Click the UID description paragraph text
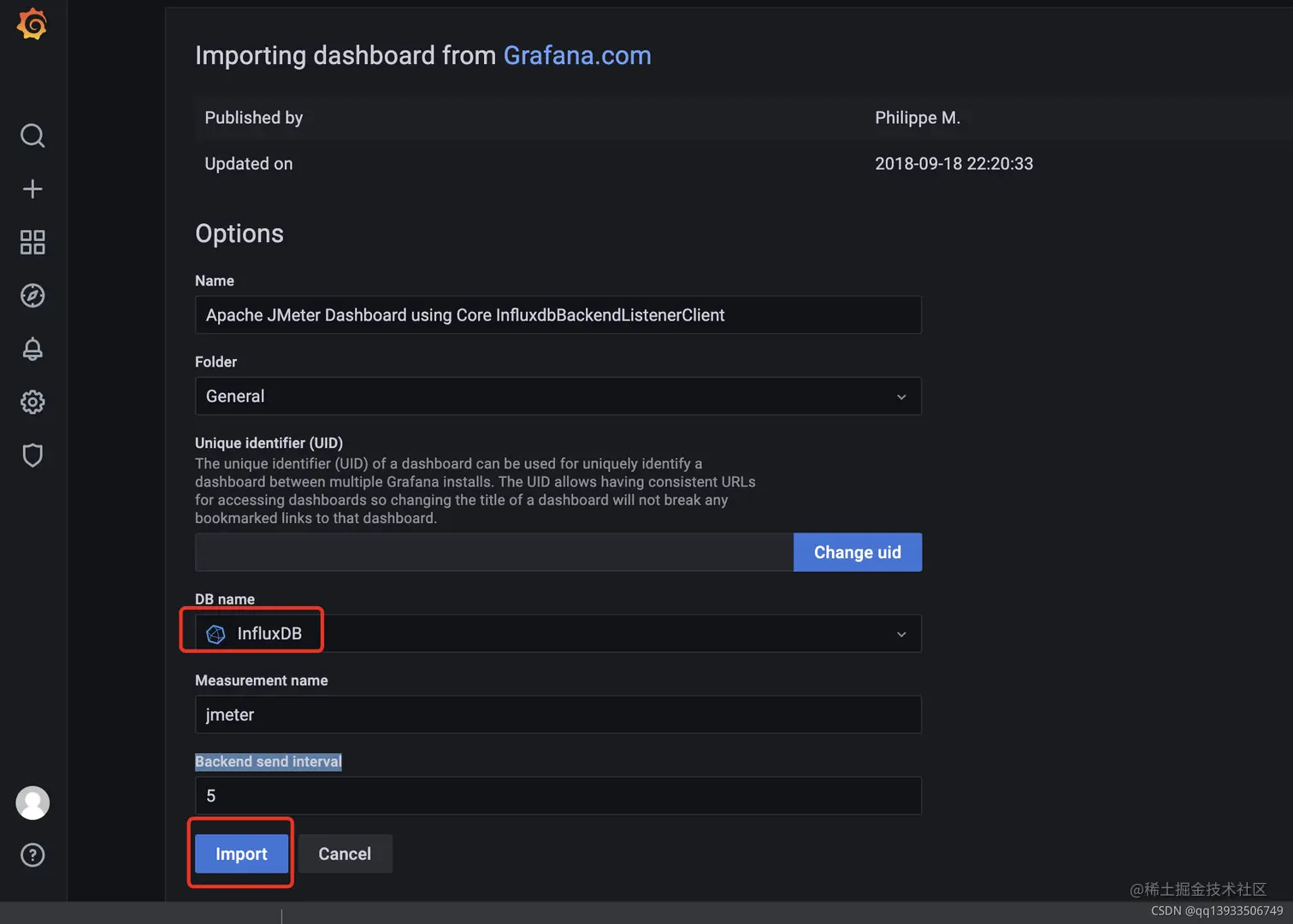The width and height of the screenshot is (1293, 924). pyautogui.click(x=475, y=491)
